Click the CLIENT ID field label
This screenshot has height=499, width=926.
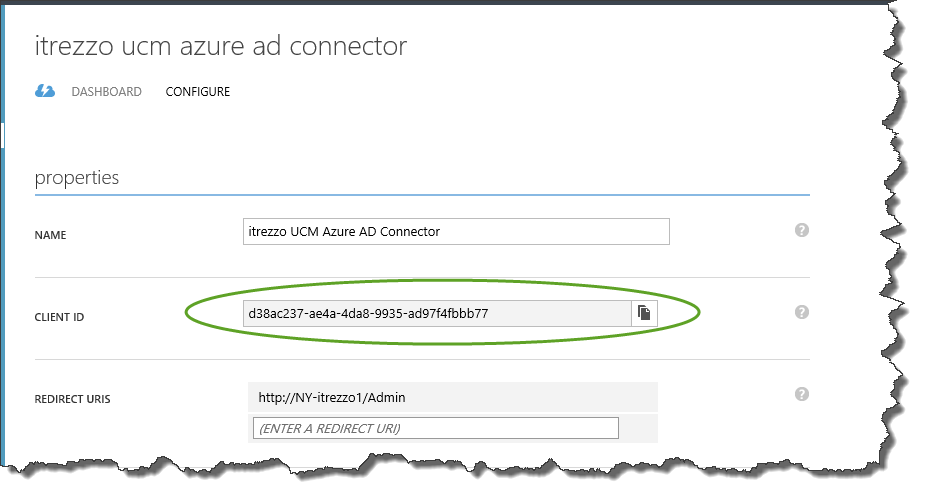[x=59, y=317]
